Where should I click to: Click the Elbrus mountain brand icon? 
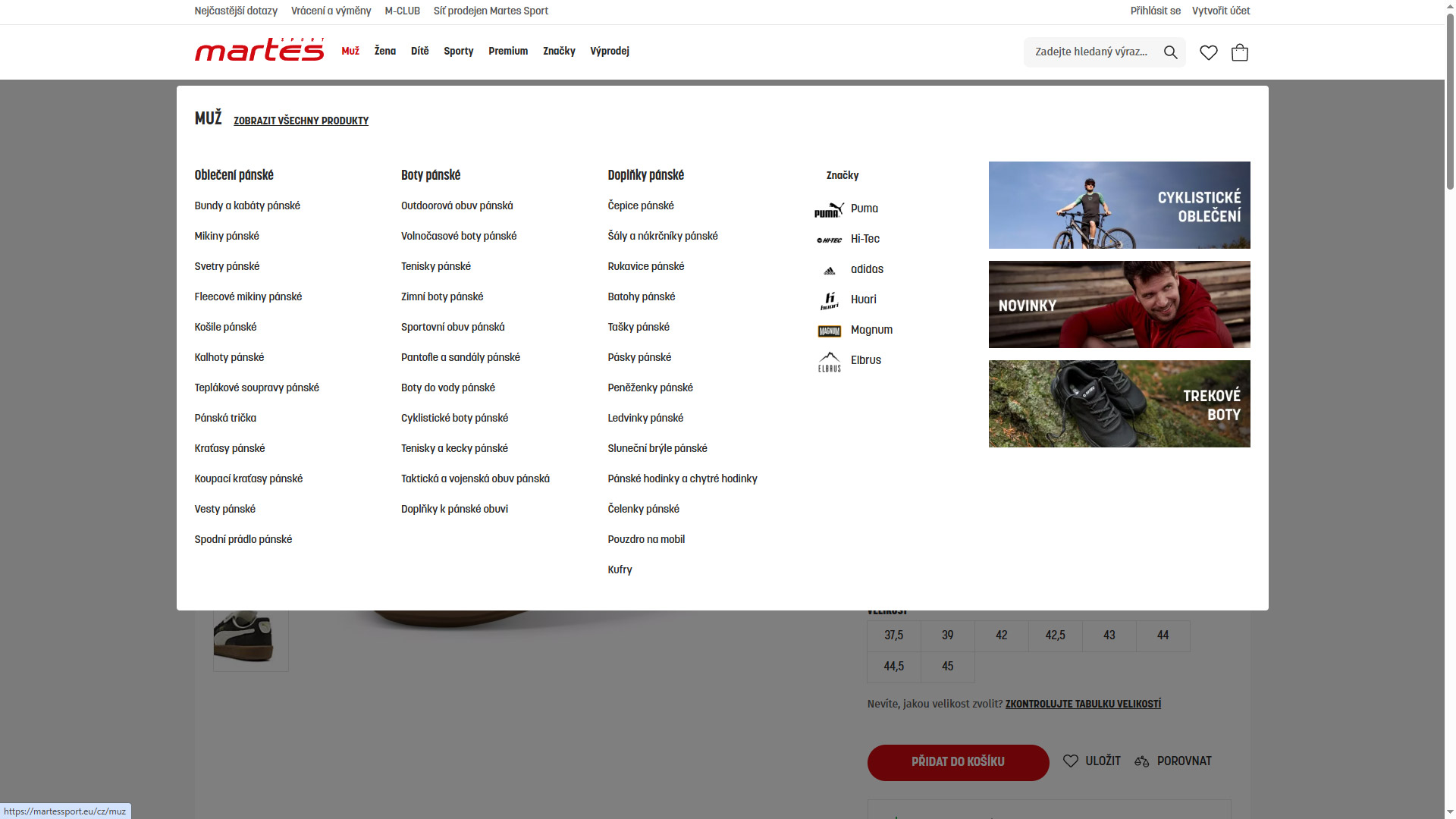pos(830,362)
